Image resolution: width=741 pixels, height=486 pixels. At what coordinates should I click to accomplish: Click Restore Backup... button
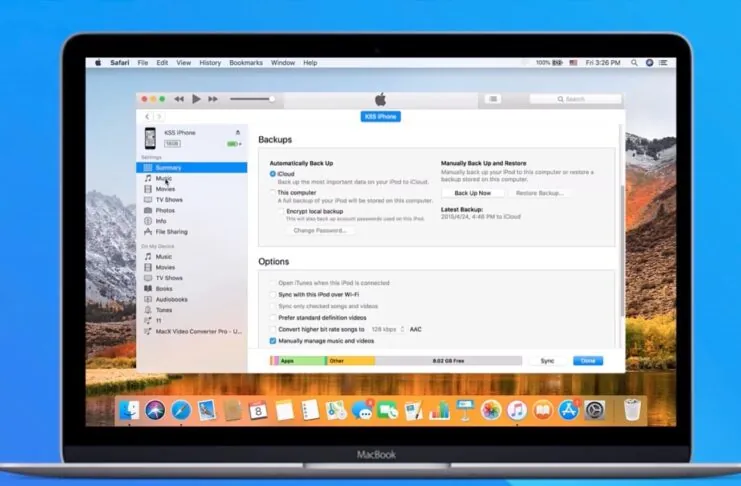tap(539, 193)
